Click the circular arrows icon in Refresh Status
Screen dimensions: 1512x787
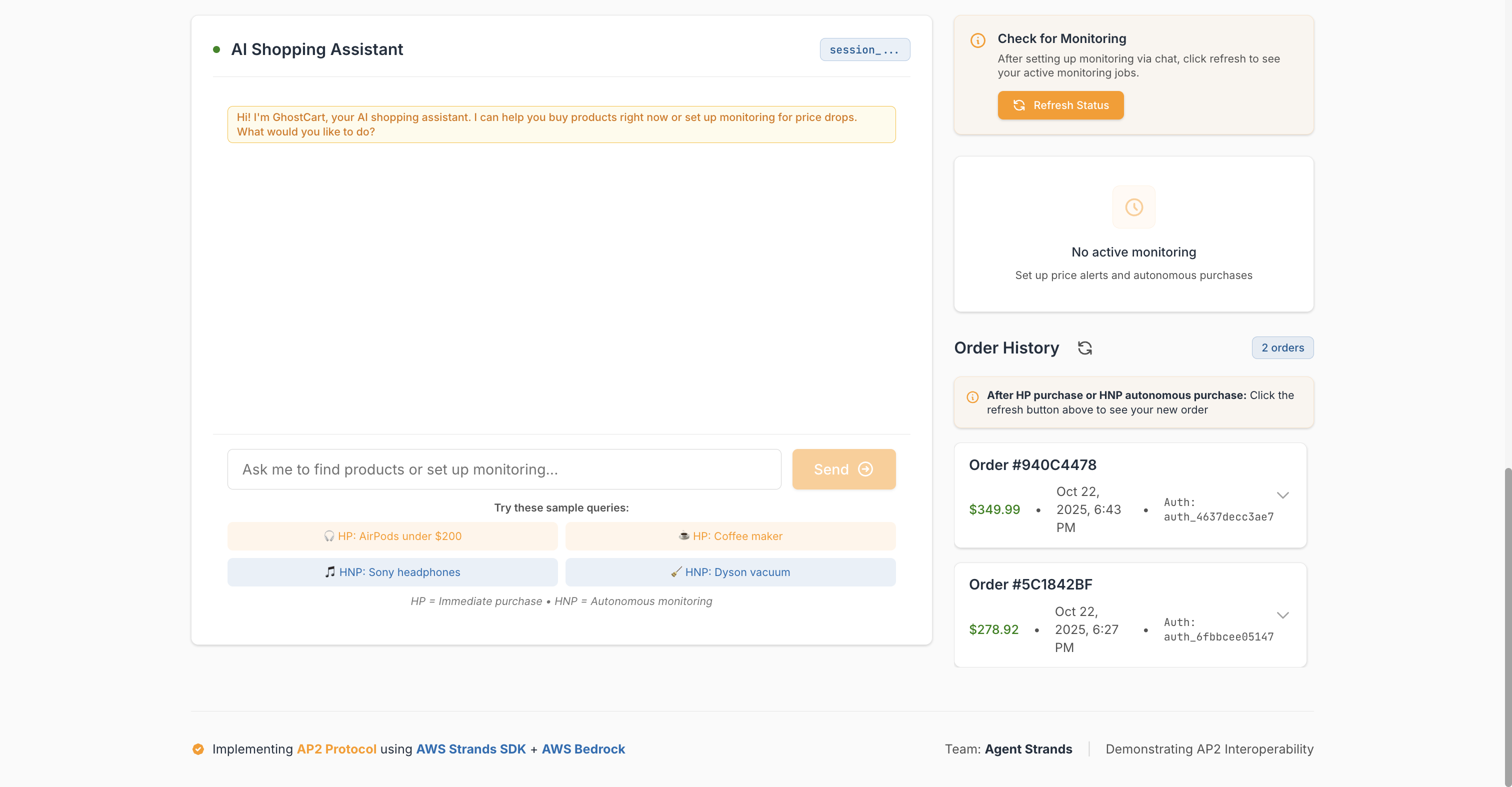1019,105
